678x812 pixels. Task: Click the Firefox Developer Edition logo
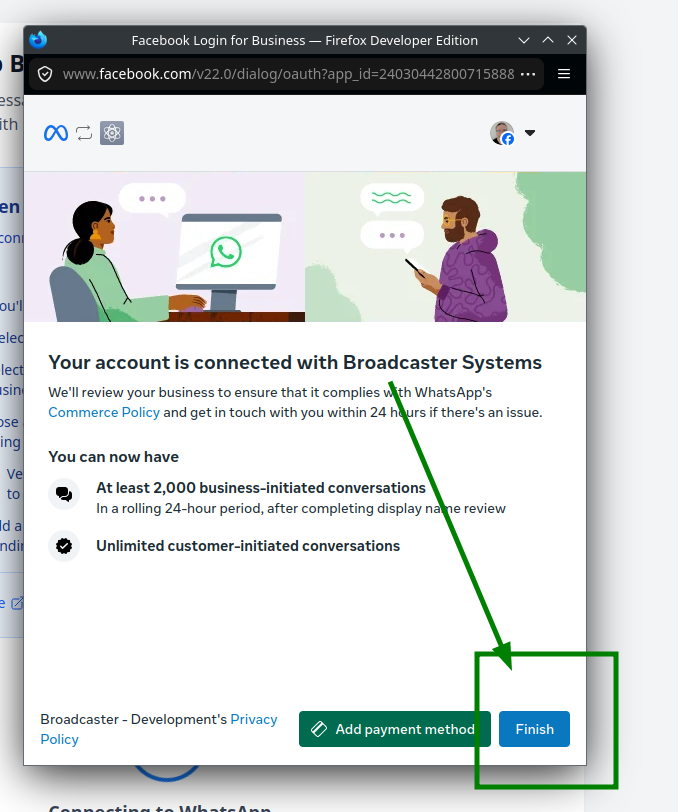click(38, 40)
